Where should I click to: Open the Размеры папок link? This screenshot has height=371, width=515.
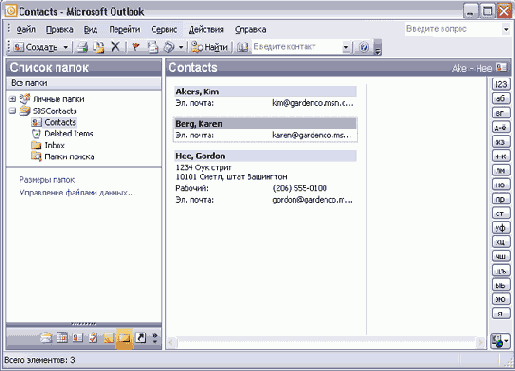(x=47, y=180)
